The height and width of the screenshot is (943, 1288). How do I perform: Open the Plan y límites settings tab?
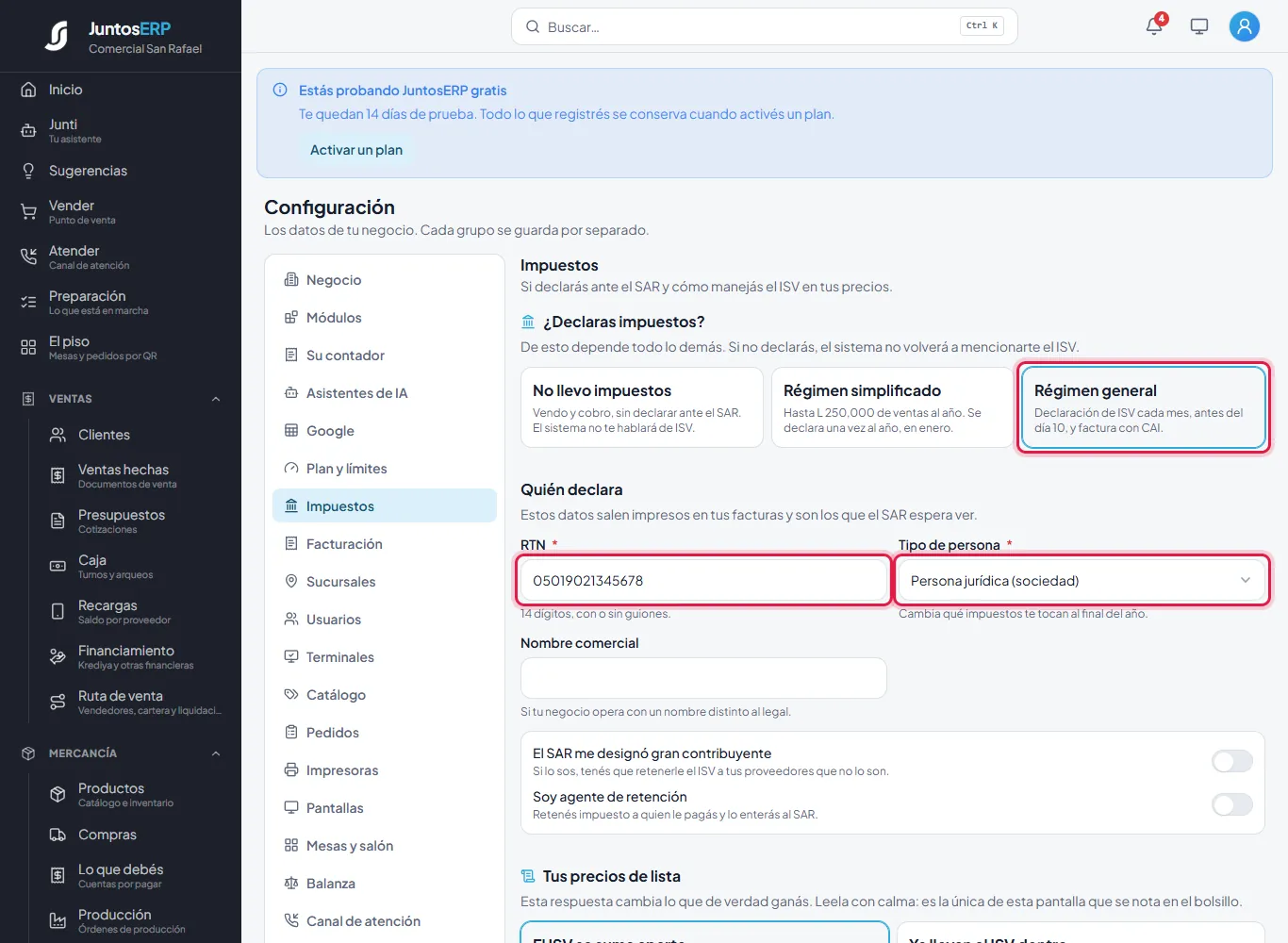pyautogui.click(x=385, y=469)
